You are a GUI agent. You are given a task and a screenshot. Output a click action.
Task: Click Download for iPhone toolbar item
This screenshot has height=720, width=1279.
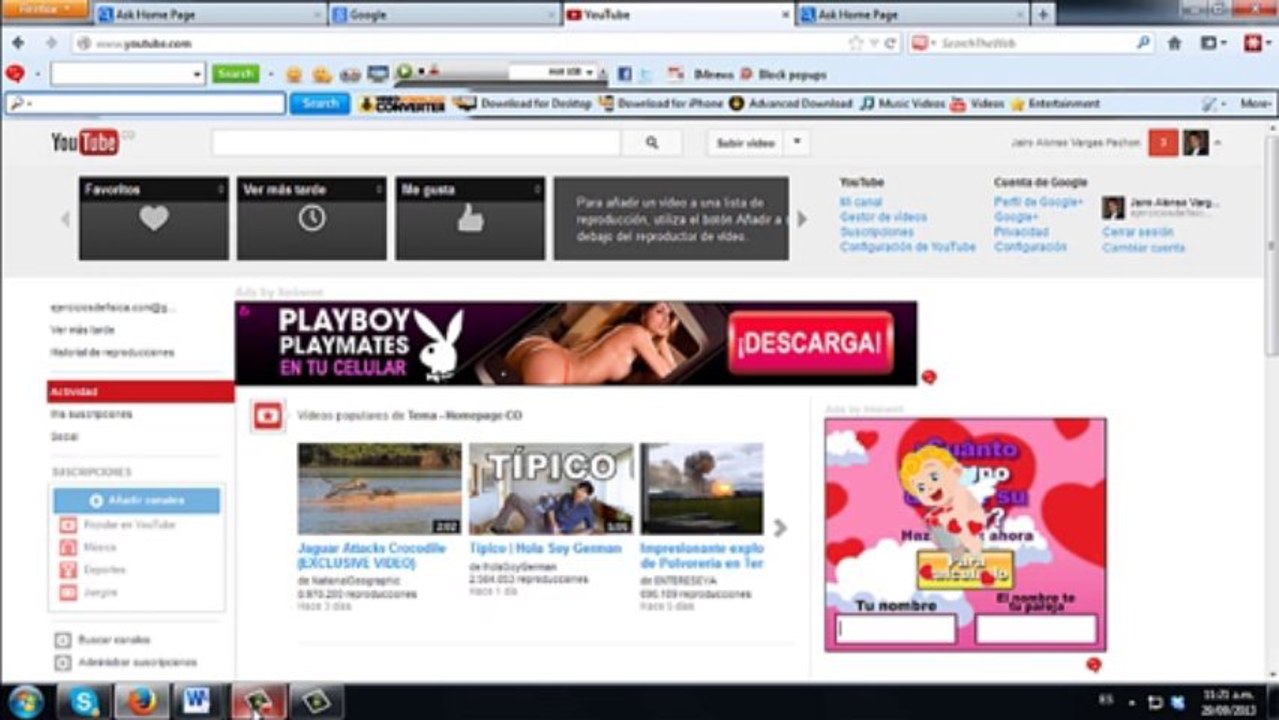pyautogui.click(x=661, y=103)
